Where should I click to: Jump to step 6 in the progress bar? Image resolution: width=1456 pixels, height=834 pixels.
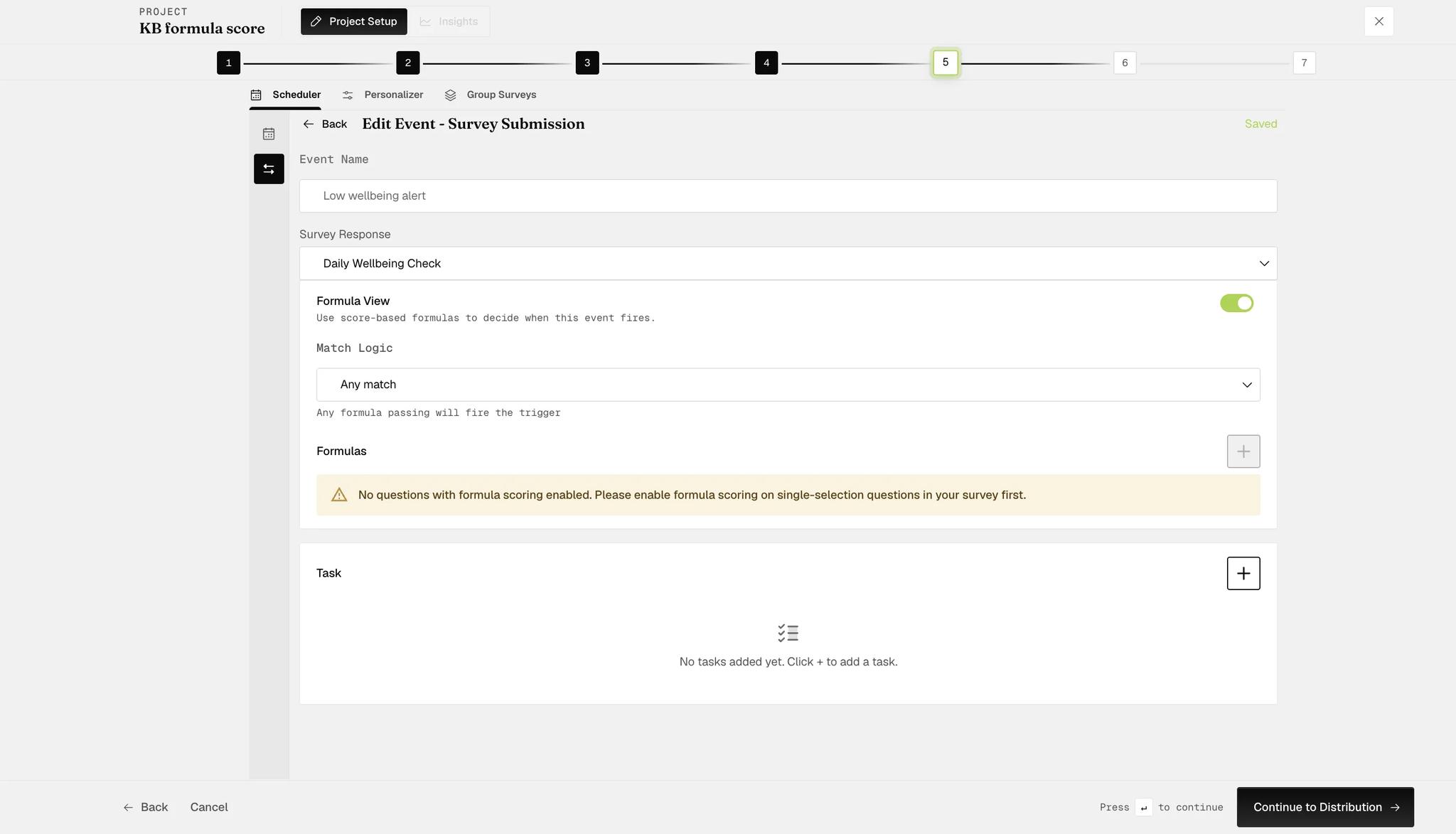[x=1125, y=63]
